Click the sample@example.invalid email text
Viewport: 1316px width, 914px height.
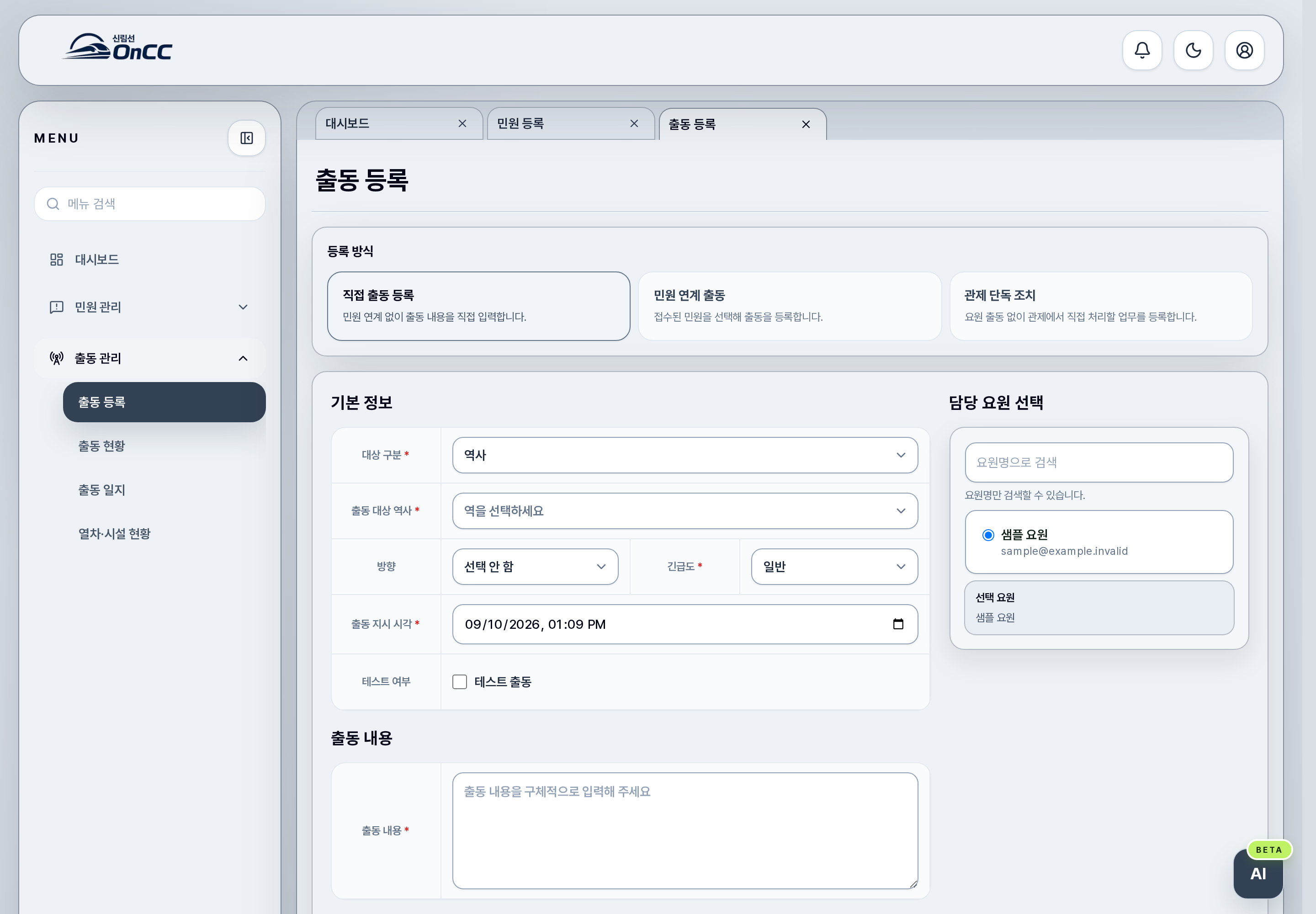(x=1064, y=551)
